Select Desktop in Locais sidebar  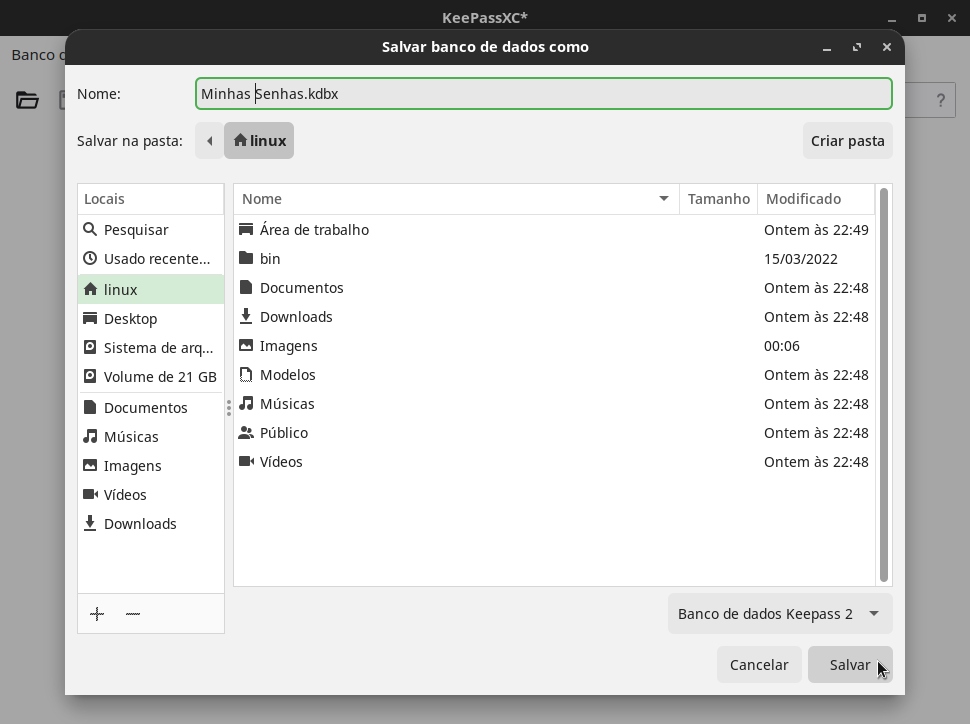150,319
